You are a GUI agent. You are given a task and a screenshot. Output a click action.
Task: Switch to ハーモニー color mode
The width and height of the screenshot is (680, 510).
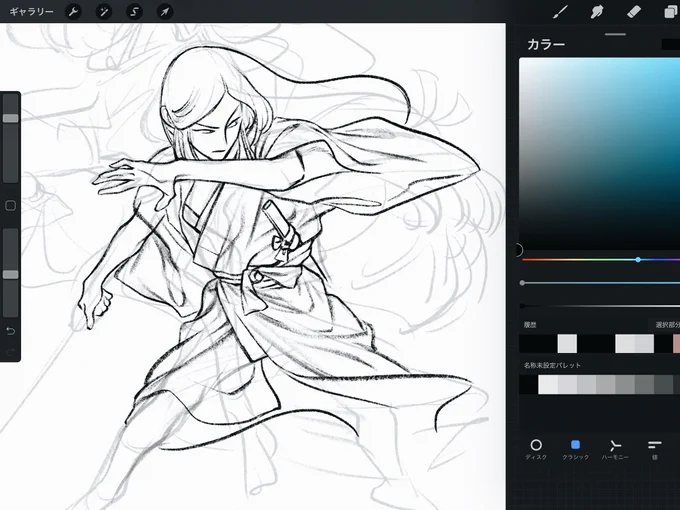pos(615,449)
